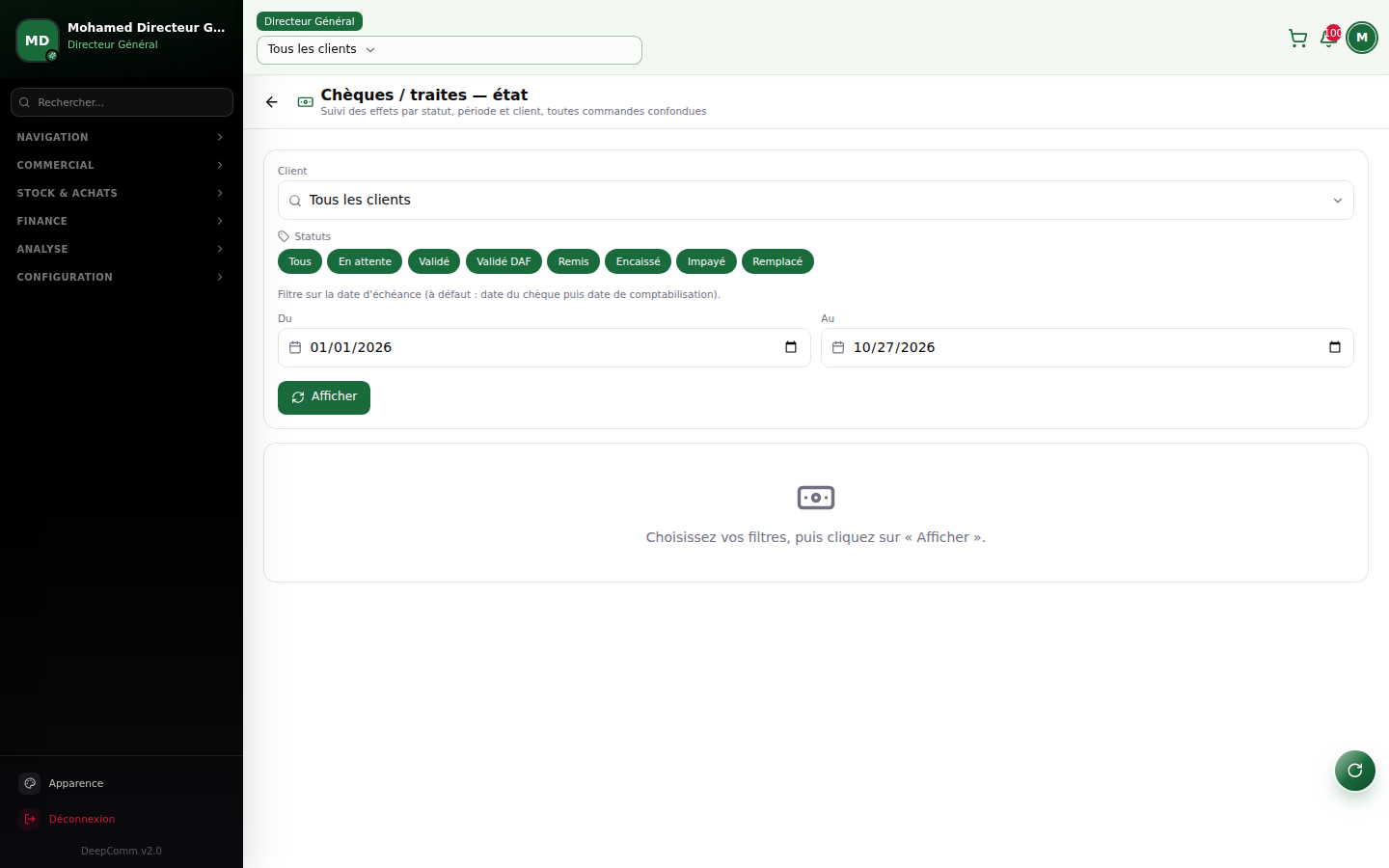Toggle the Encaissé status filter

(639, 261)
